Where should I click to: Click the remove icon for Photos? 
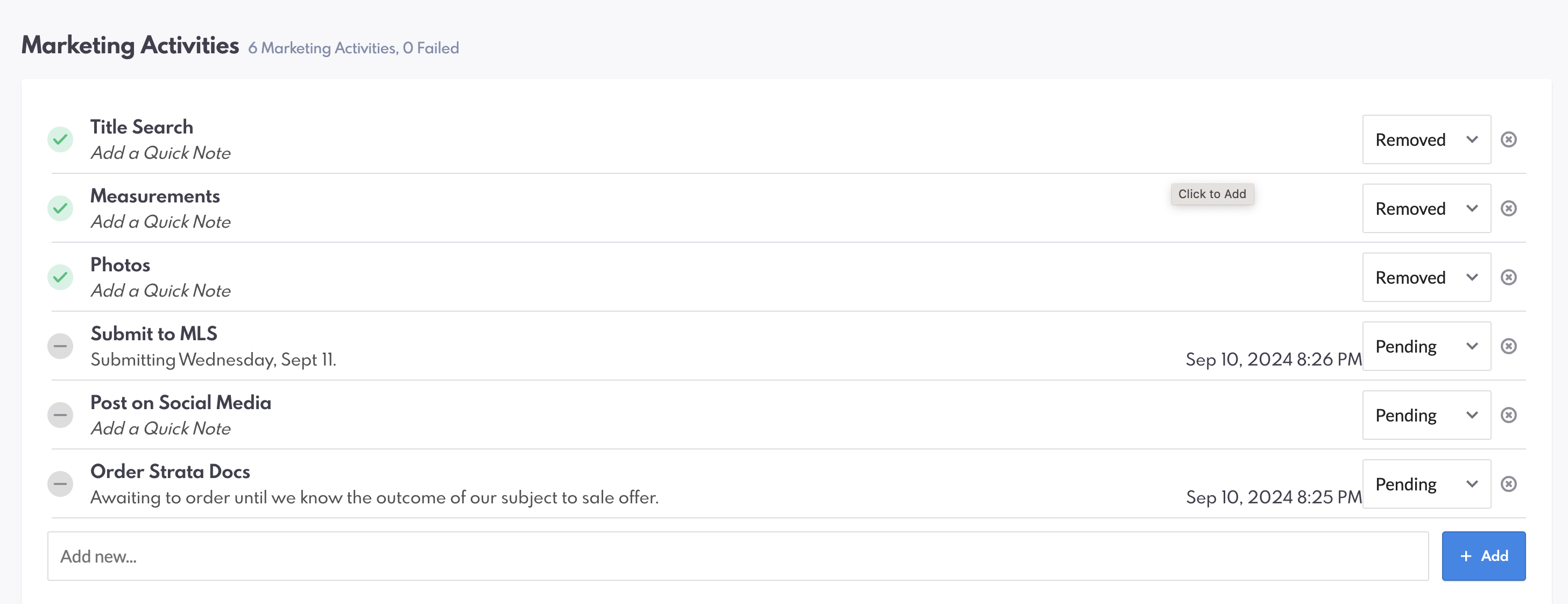tap(1508, 277)
